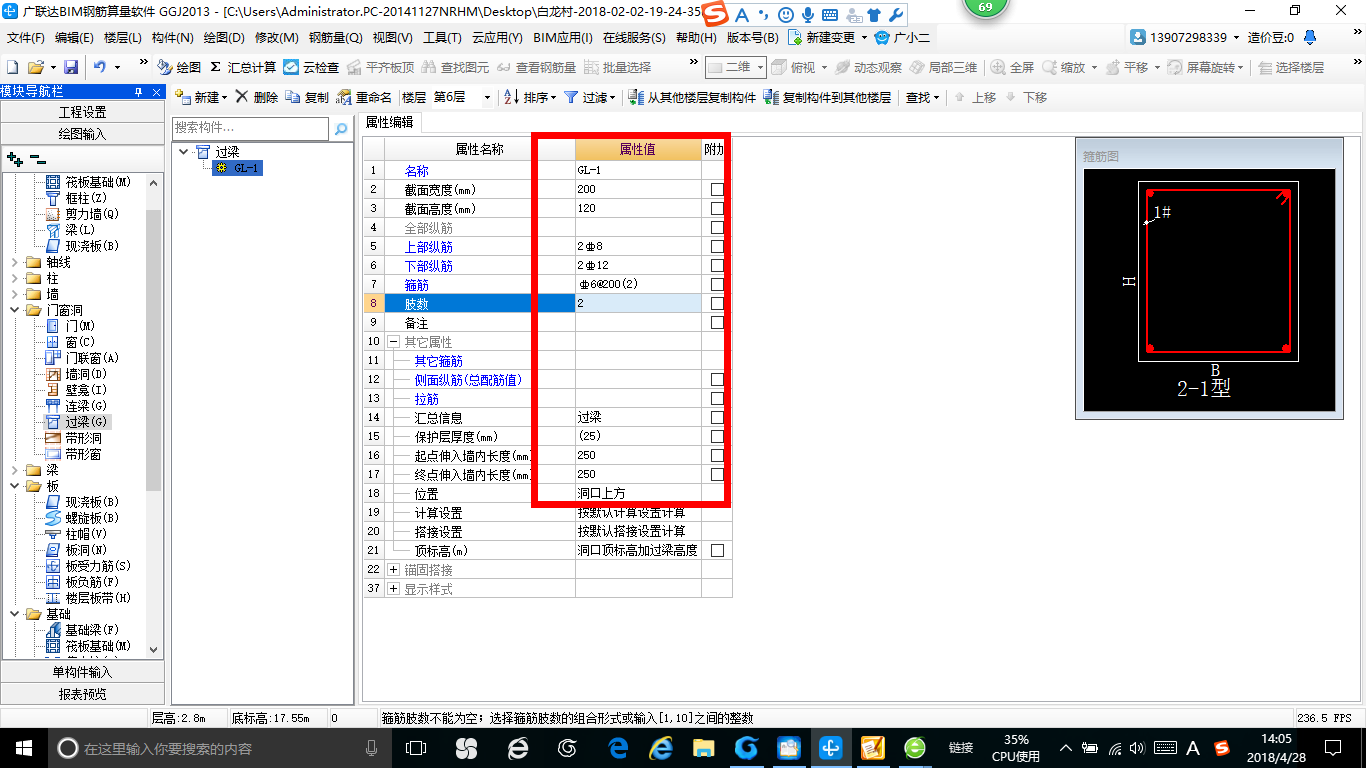Click the Windows taskbar search box
Viewport: 1366px width, 768px height.
tap(219, 747)
